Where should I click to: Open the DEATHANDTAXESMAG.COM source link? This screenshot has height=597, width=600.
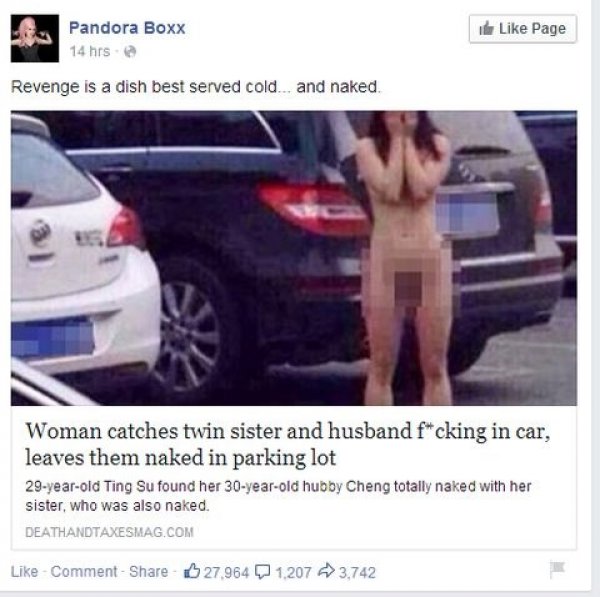tap(109, 532)
